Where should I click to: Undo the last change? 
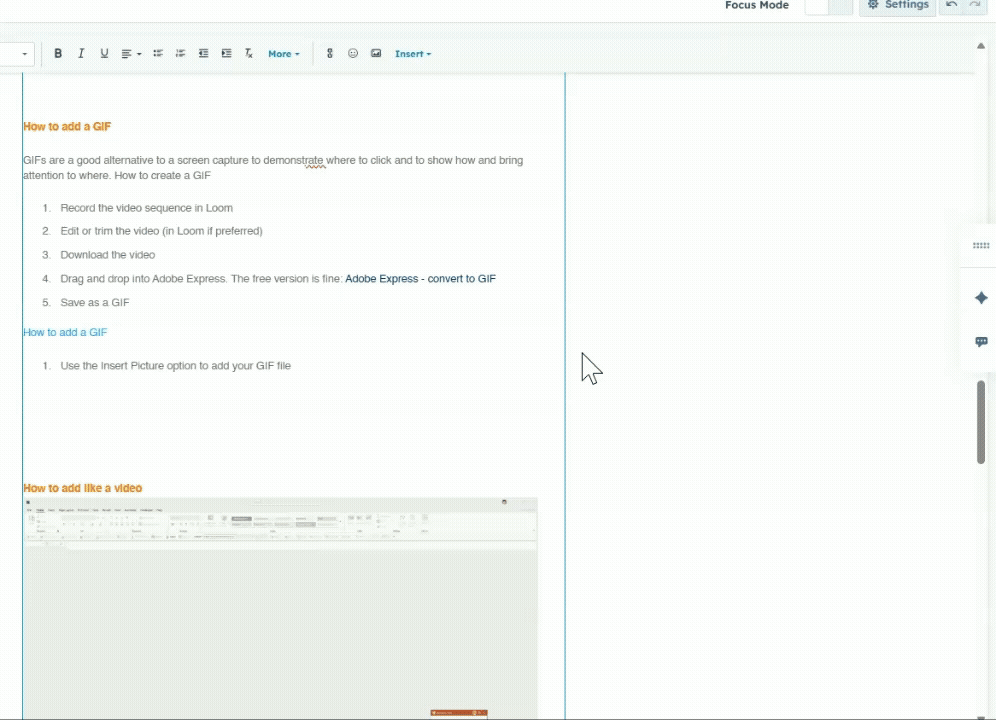click(951, 5)
